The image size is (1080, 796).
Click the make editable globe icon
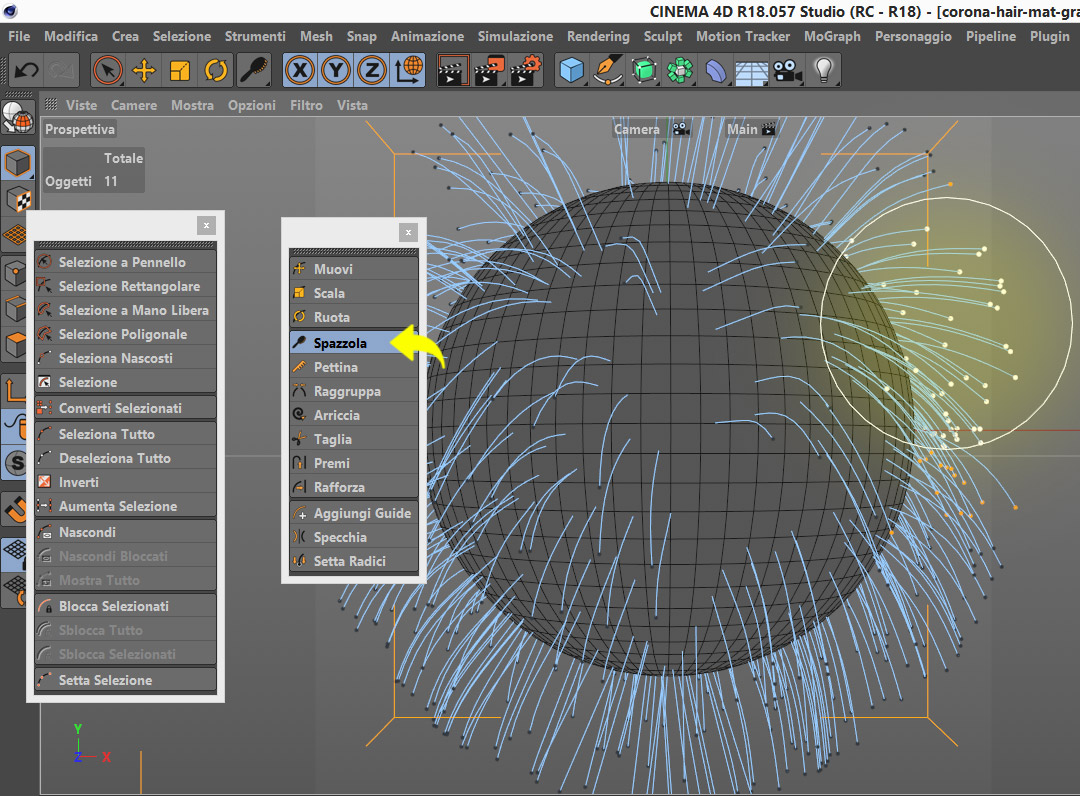pyautogui.click(x=18, y=118)
